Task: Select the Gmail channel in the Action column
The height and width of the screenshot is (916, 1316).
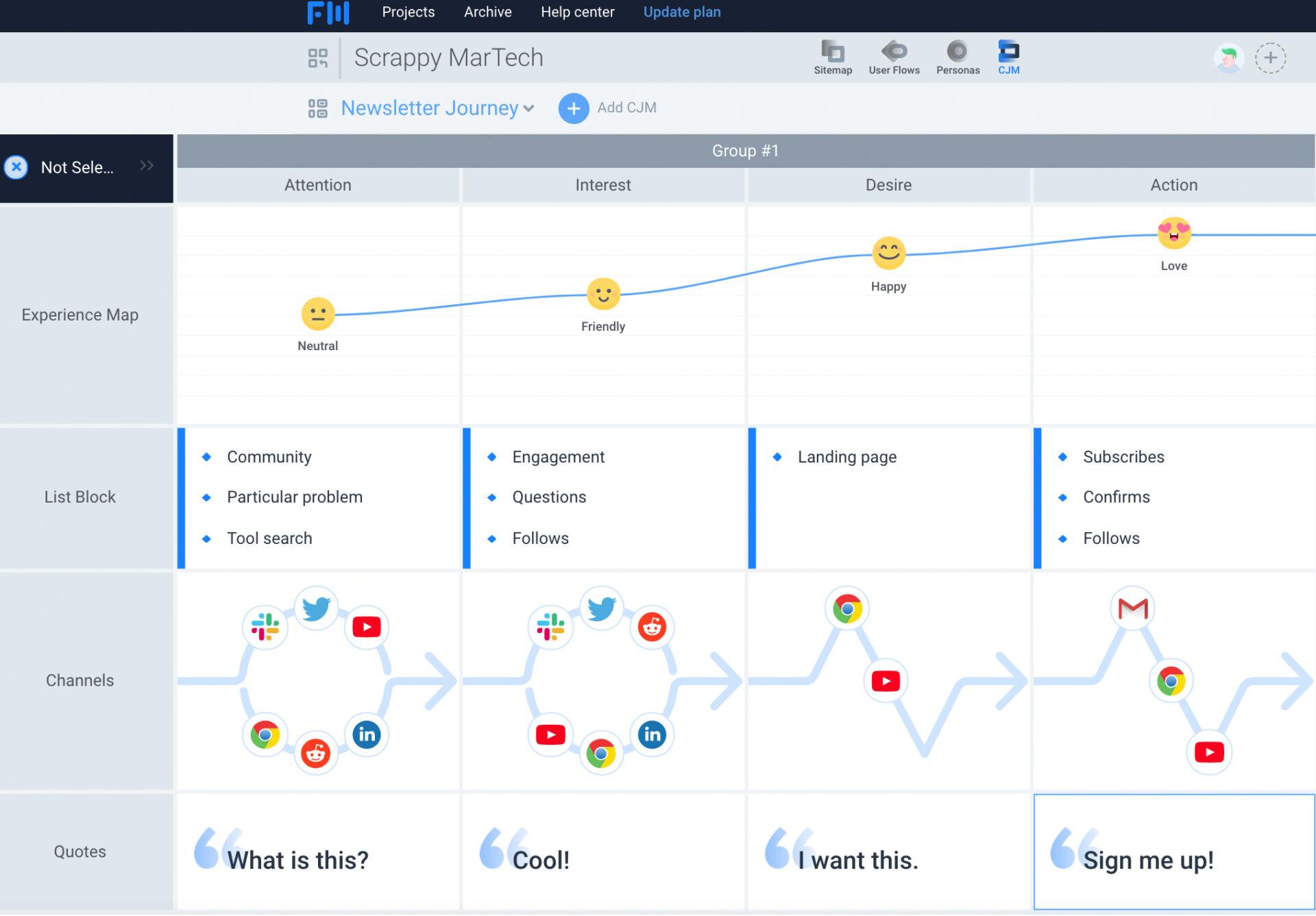Action: (x=1132, y=608)
